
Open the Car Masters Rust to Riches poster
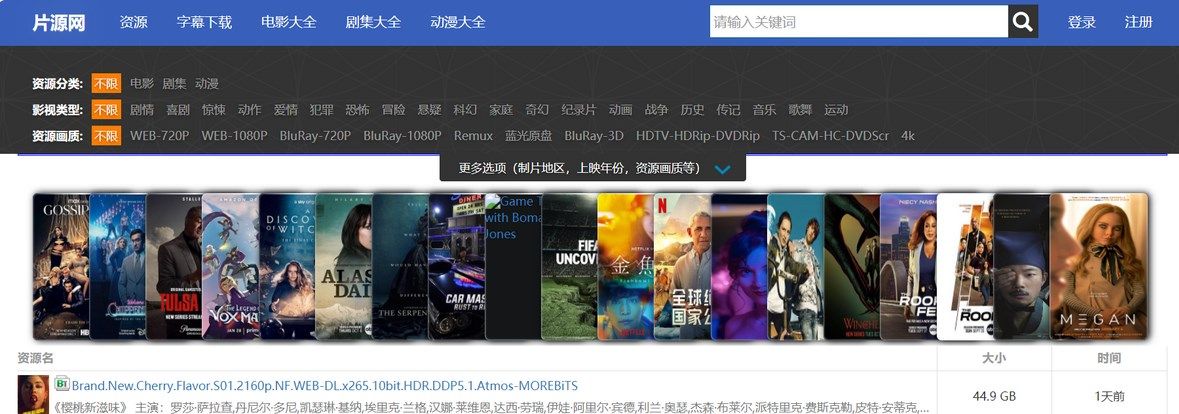[456, 267]
